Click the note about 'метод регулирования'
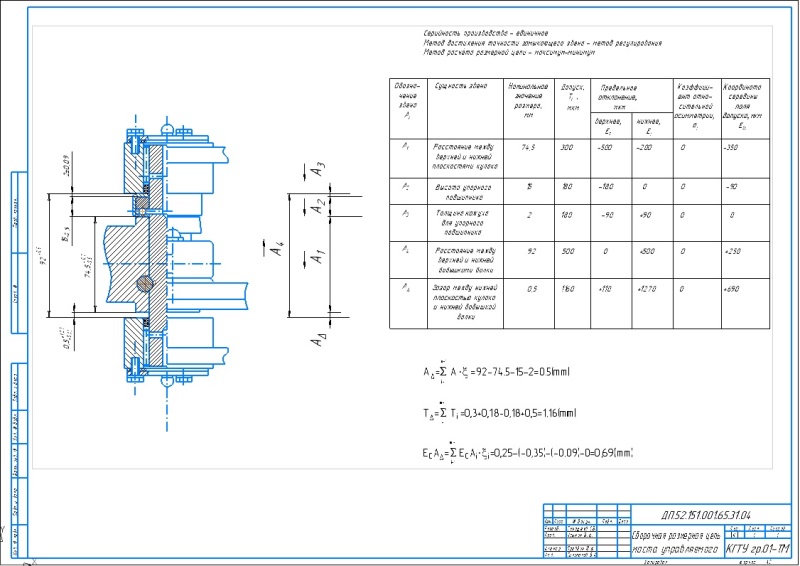The width and height of the screenshot is (800, 566). (x=542, y=43)
